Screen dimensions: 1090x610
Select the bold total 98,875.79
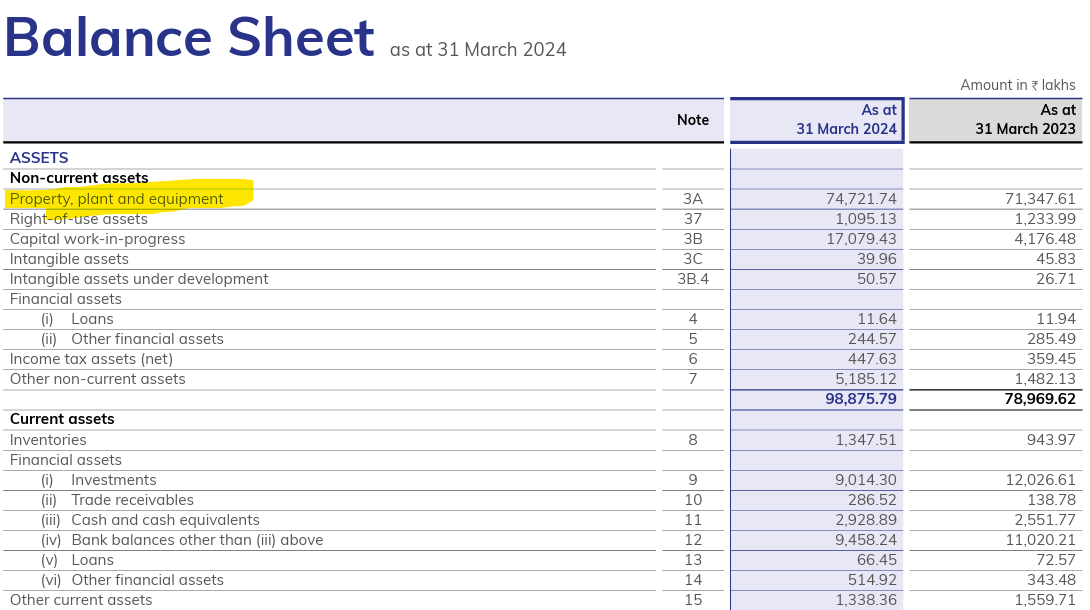click(x=846, y=399)
